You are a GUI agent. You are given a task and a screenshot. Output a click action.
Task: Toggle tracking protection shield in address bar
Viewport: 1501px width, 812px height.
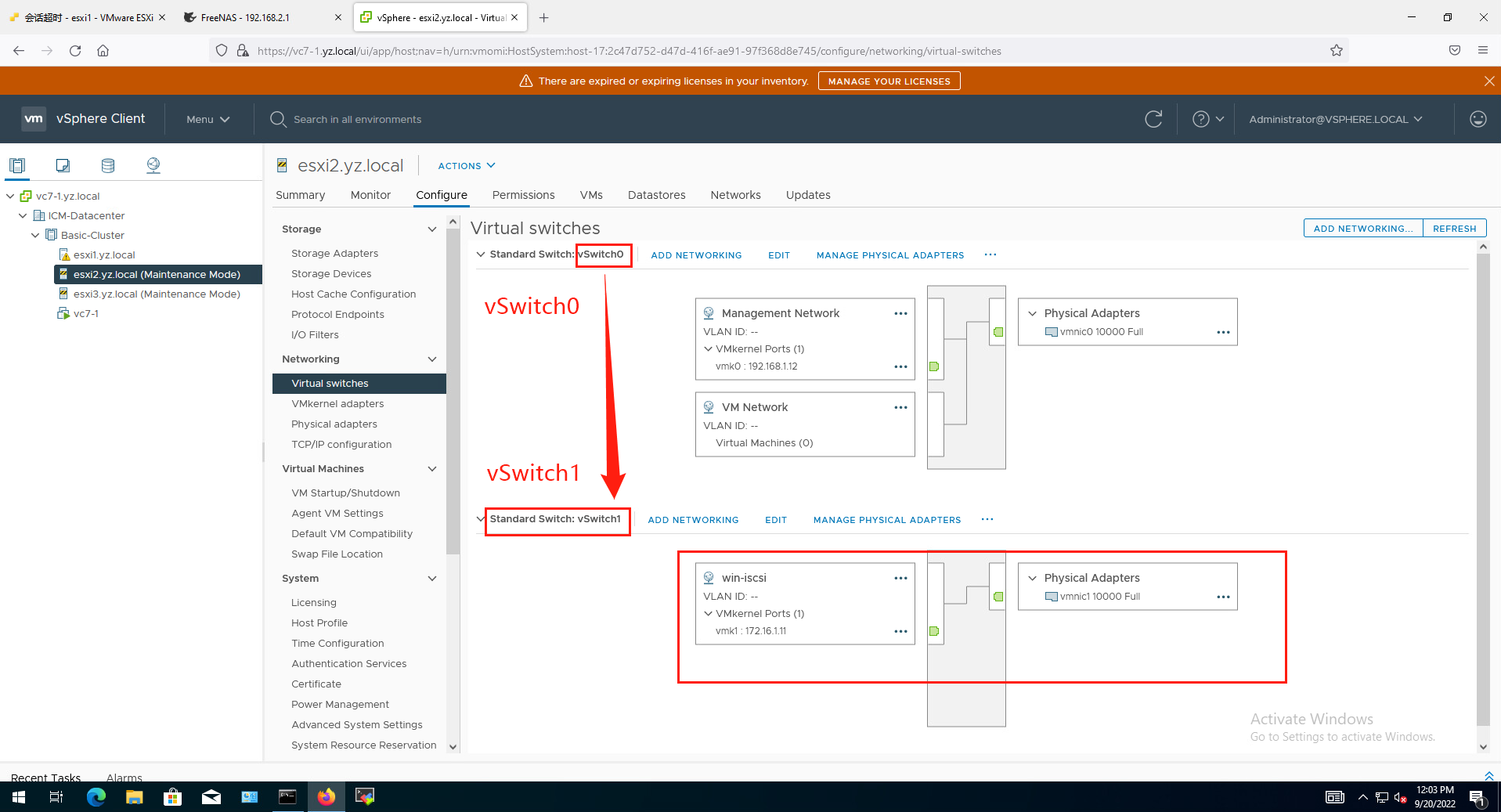pos(222,50)
